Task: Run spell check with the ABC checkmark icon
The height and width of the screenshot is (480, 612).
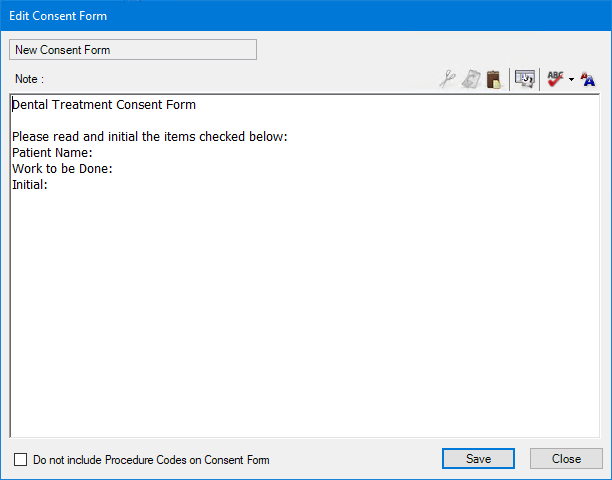Action: tap(555, 80)
